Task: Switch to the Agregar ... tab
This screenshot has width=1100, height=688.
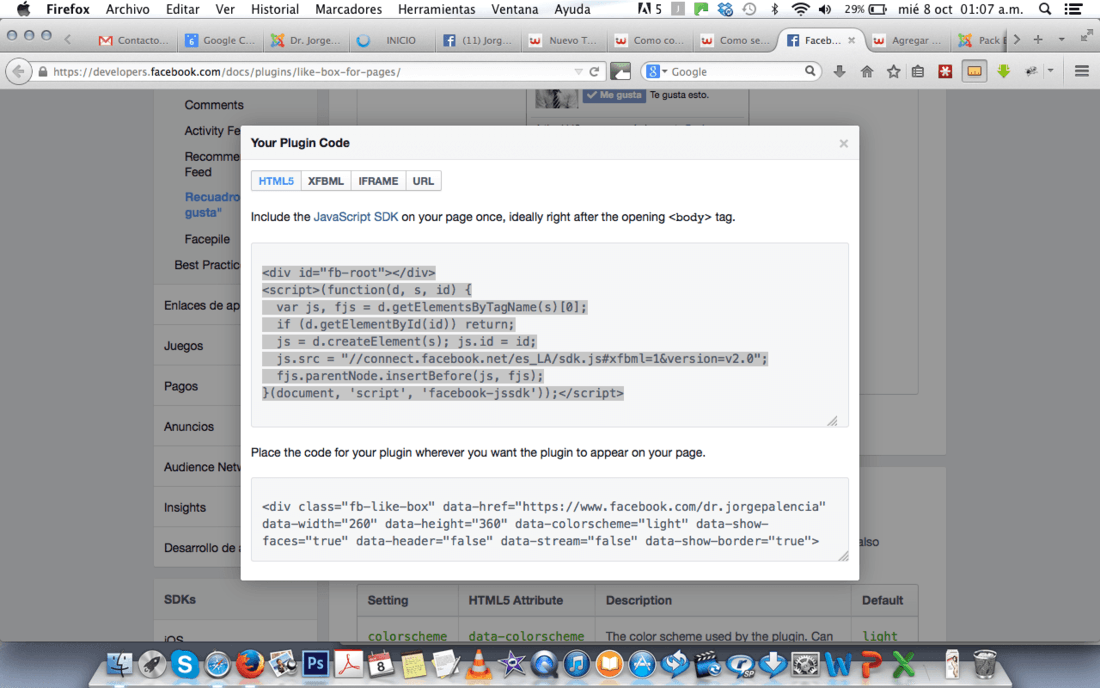Action: coord(907,41)
